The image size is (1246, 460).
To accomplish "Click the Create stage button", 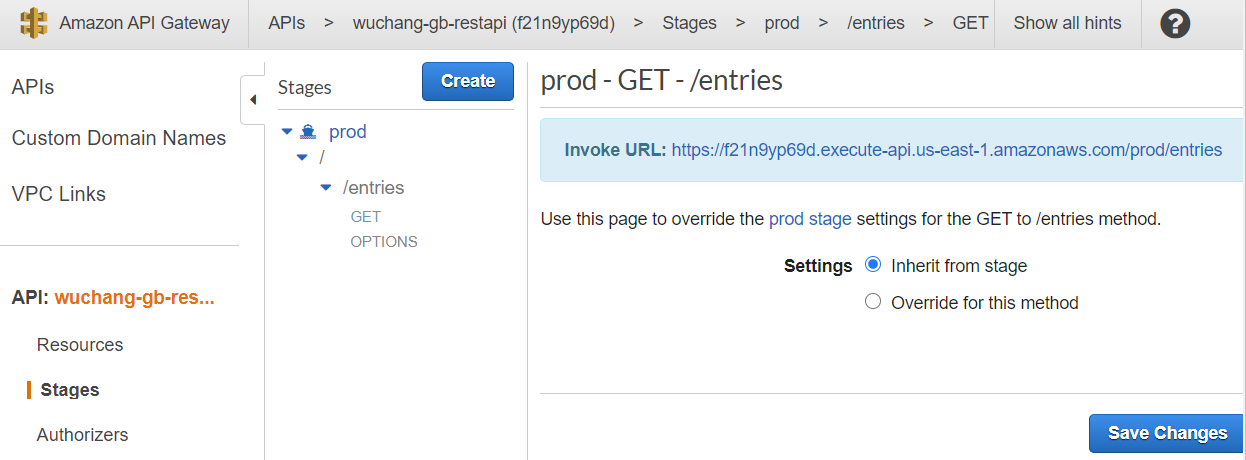I will pyautogui.click(x=467, y=81).
